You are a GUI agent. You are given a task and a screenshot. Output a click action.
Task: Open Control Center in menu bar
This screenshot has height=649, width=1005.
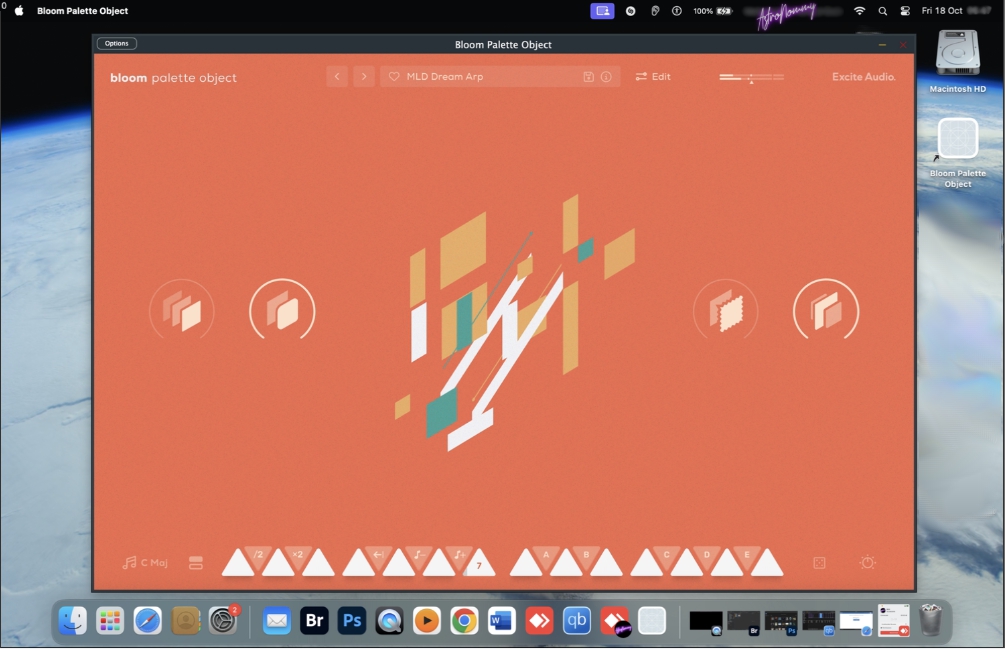[905, 11]
